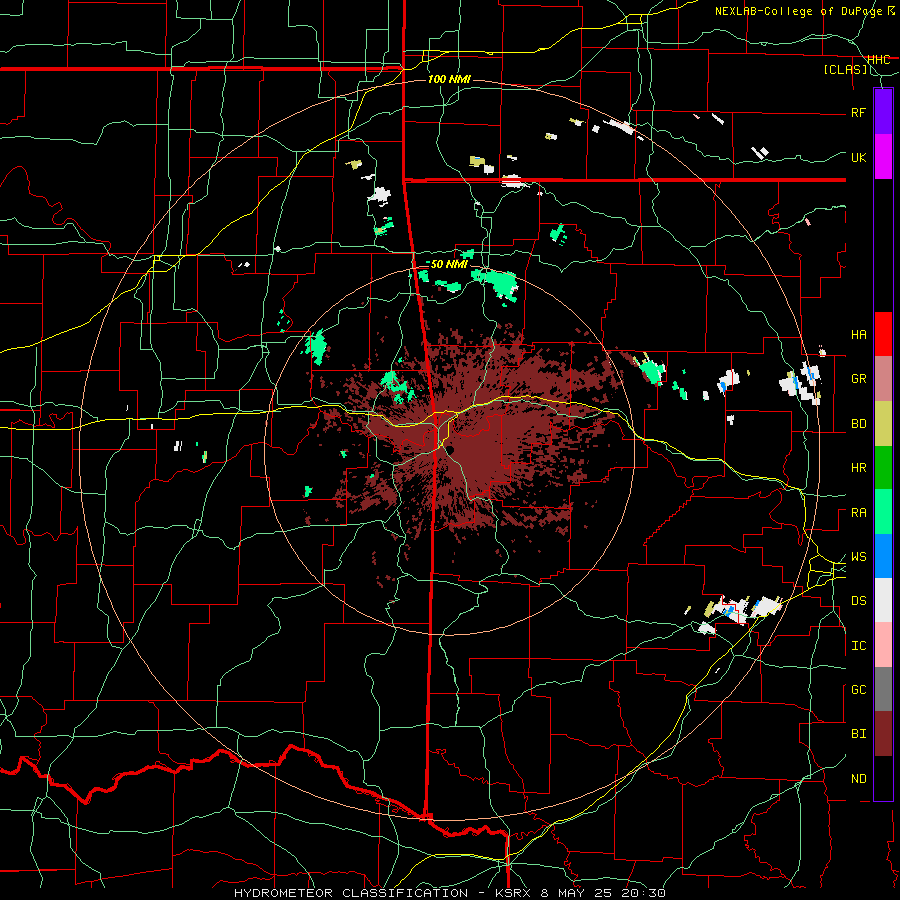Click the GC legend label

tap(858, 690)
